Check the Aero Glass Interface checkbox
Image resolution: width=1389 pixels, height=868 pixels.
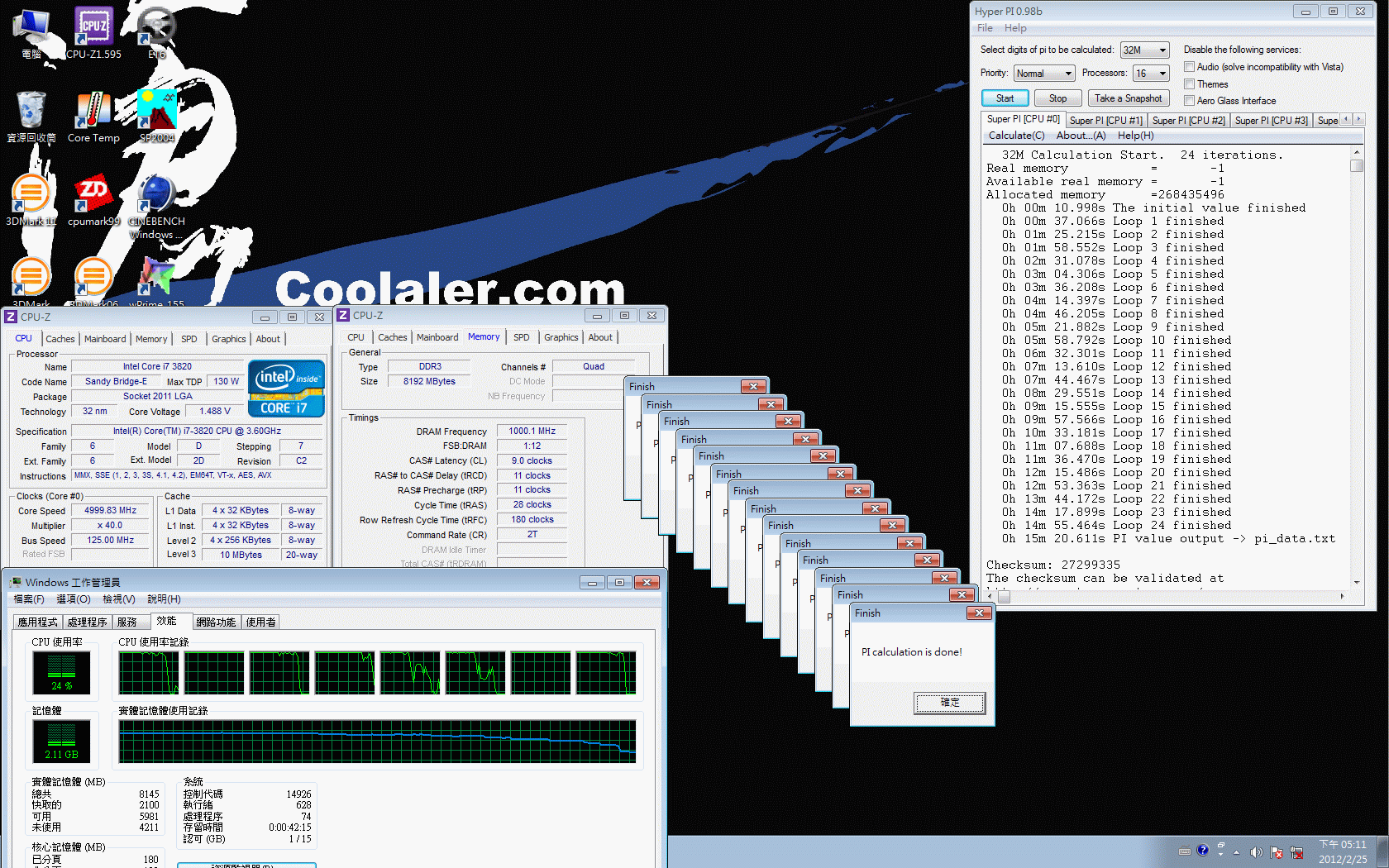tap(1189, 101)
